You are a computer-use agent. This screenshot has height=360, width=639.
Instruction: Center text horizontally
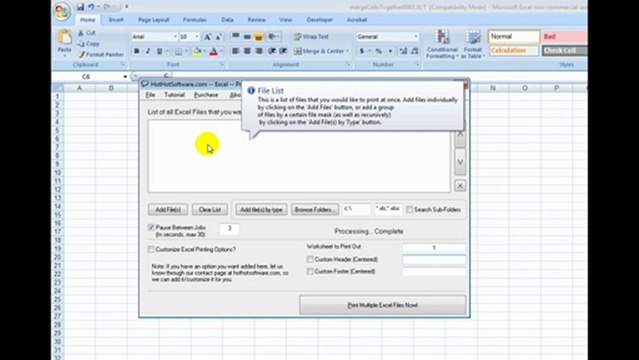pos(247,51)
